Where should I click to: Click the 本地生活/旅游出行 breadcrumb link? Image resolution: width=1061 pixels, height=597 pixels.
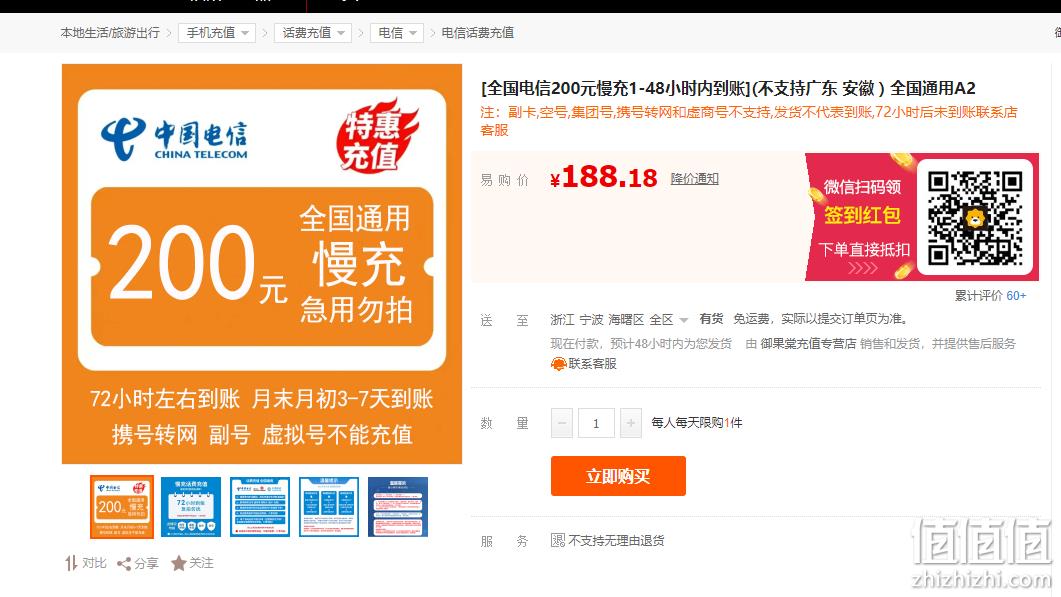(110, 32)
